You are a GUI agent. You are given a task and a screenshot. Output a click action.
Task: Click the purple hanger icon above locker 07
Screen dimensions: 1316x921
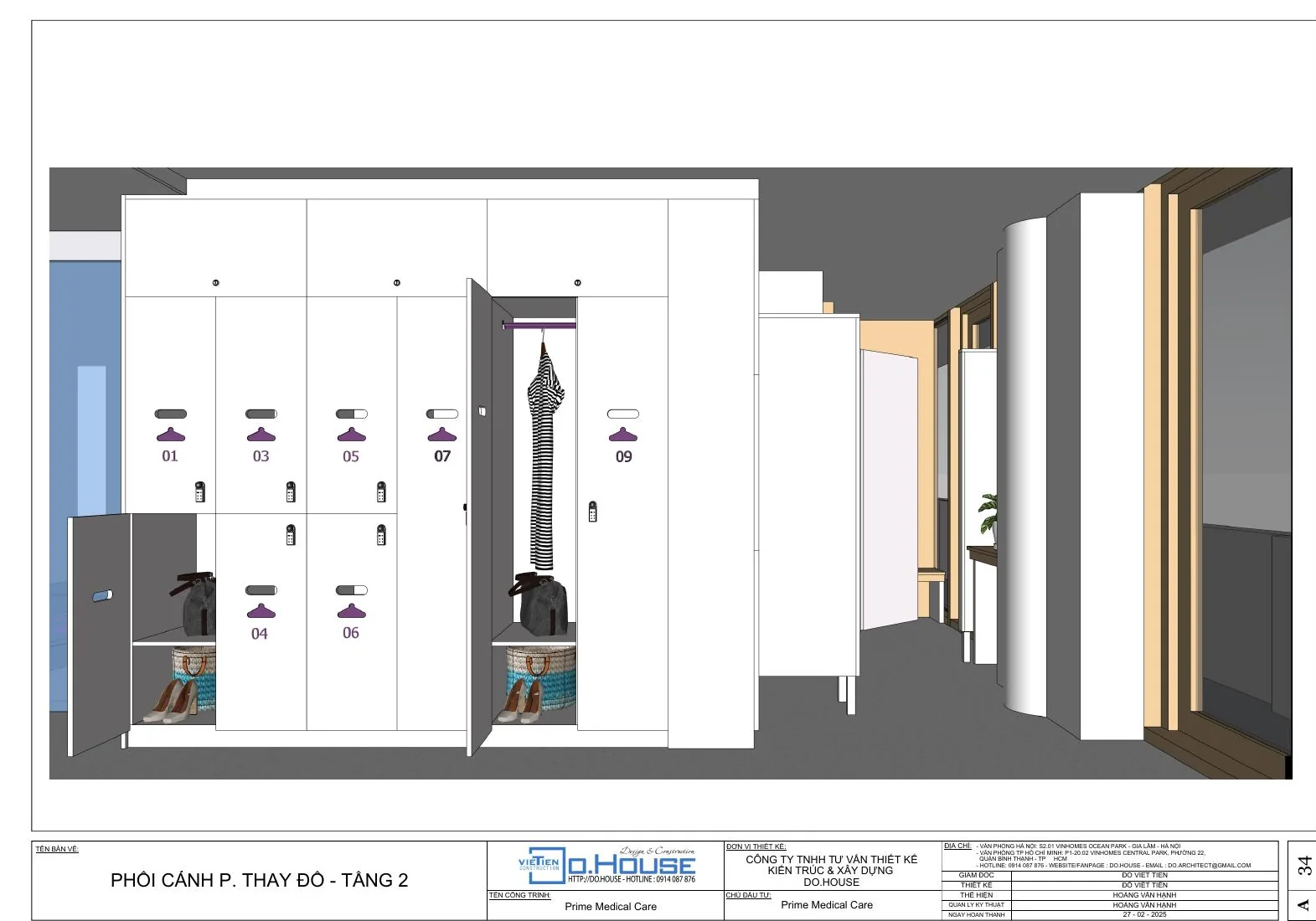(x=441, y=435)
